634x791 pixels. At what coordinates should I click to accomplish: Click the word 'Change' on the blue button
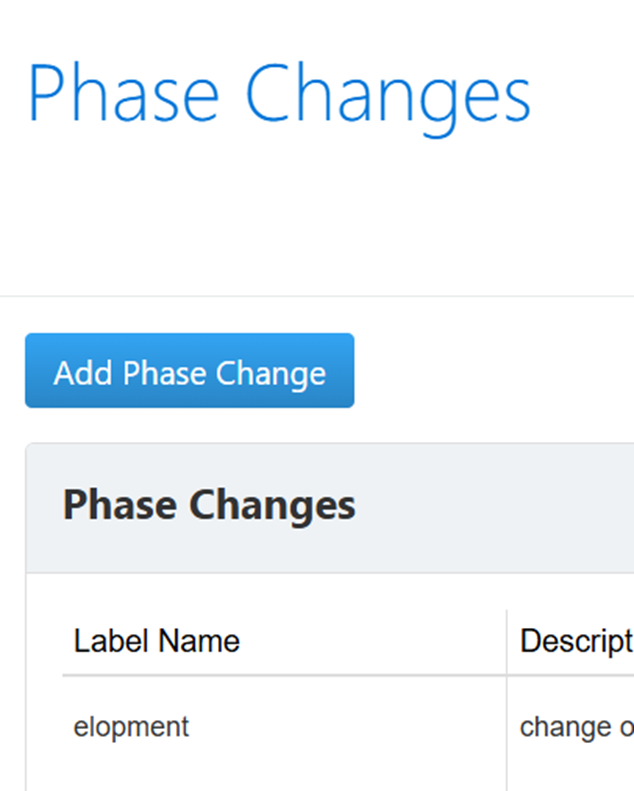pyautogui.click(x=271, y=374)
